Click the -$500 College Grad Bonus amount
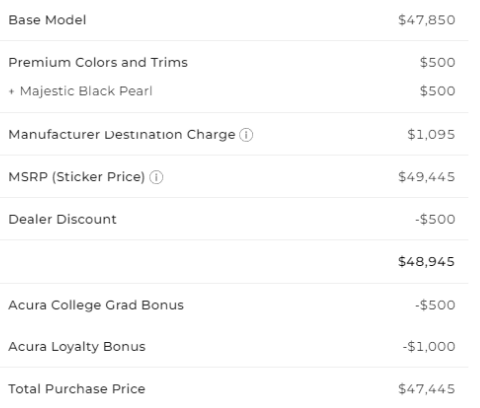Image resolution: width=480 pixels, height=408 pixels. coord(435,305)
